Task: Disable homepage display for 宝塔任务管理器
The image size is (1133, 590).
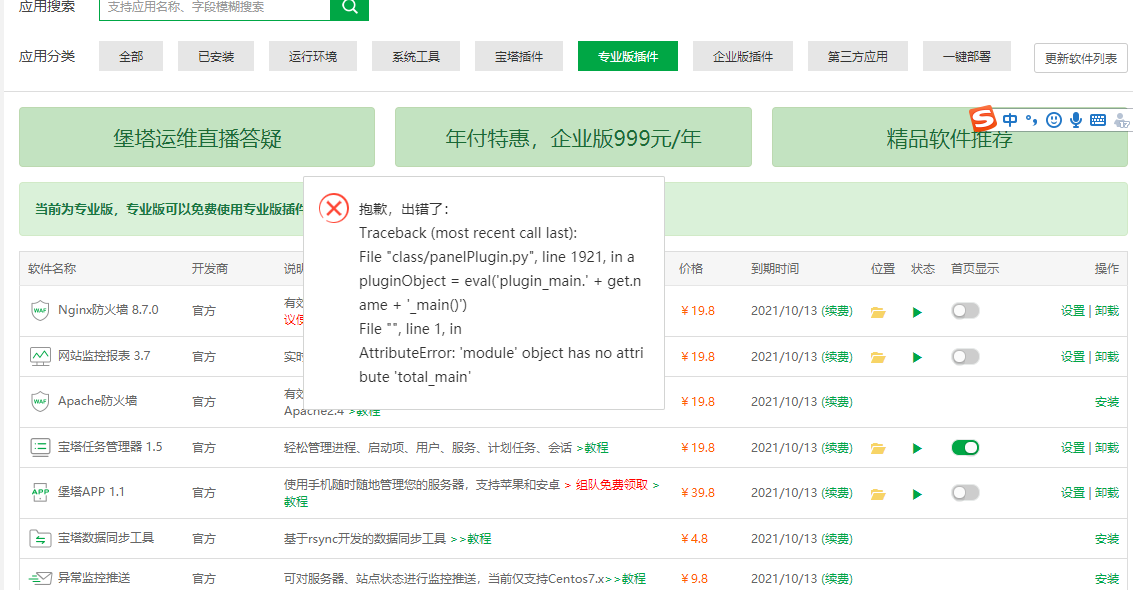Action: pyautogui.click(x=965, y=447)
